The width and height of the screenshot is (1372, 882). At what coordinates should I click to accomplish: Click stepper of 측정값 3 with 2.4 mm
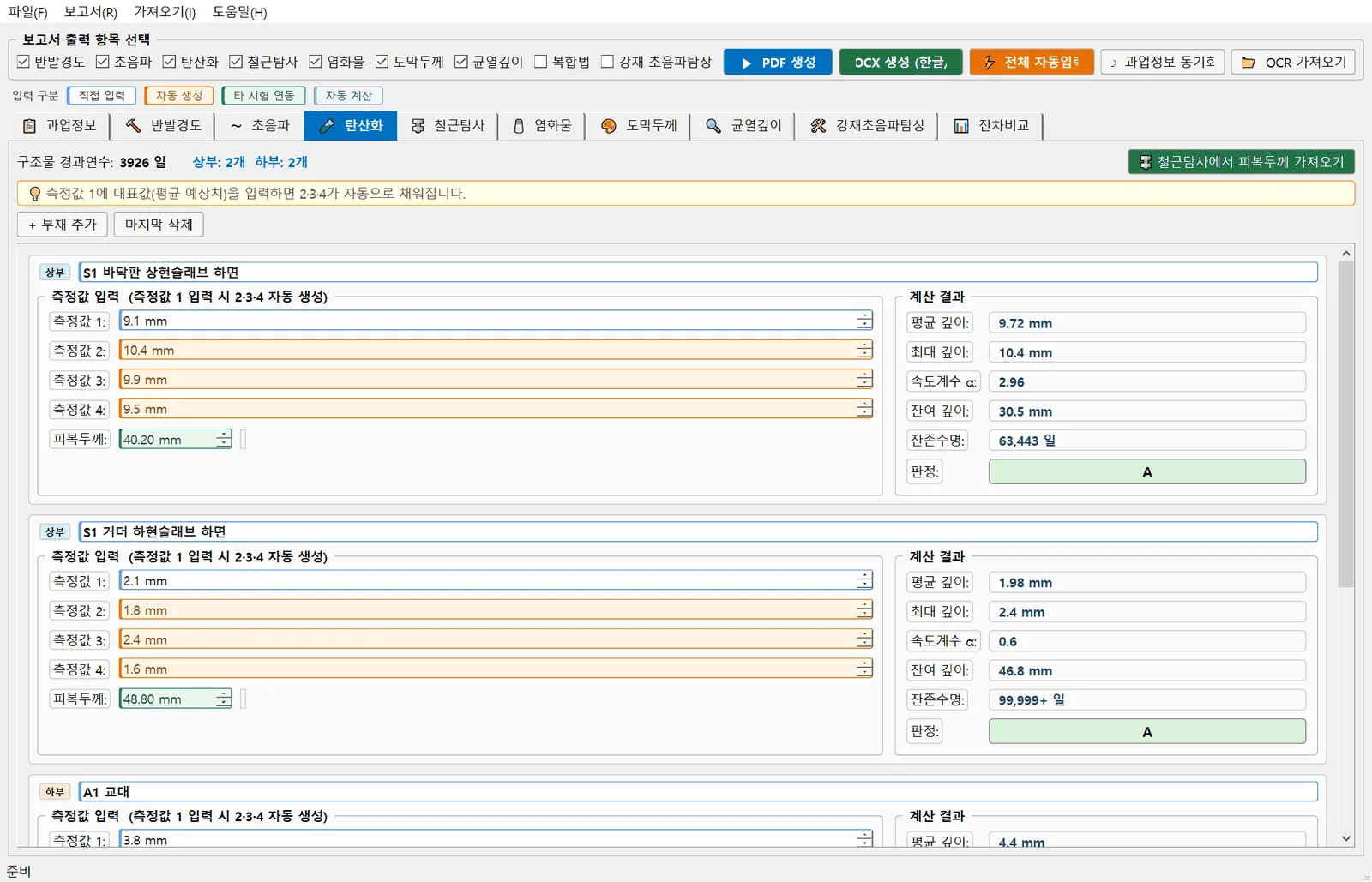point(864,639)
